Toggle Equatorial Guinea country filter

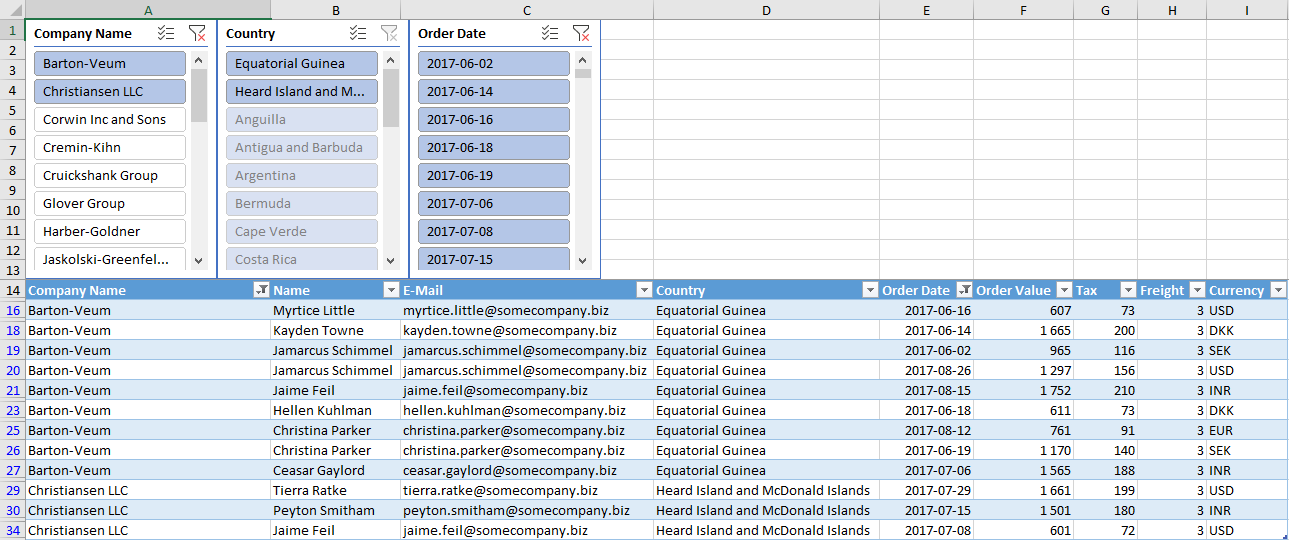pos(301,63)
